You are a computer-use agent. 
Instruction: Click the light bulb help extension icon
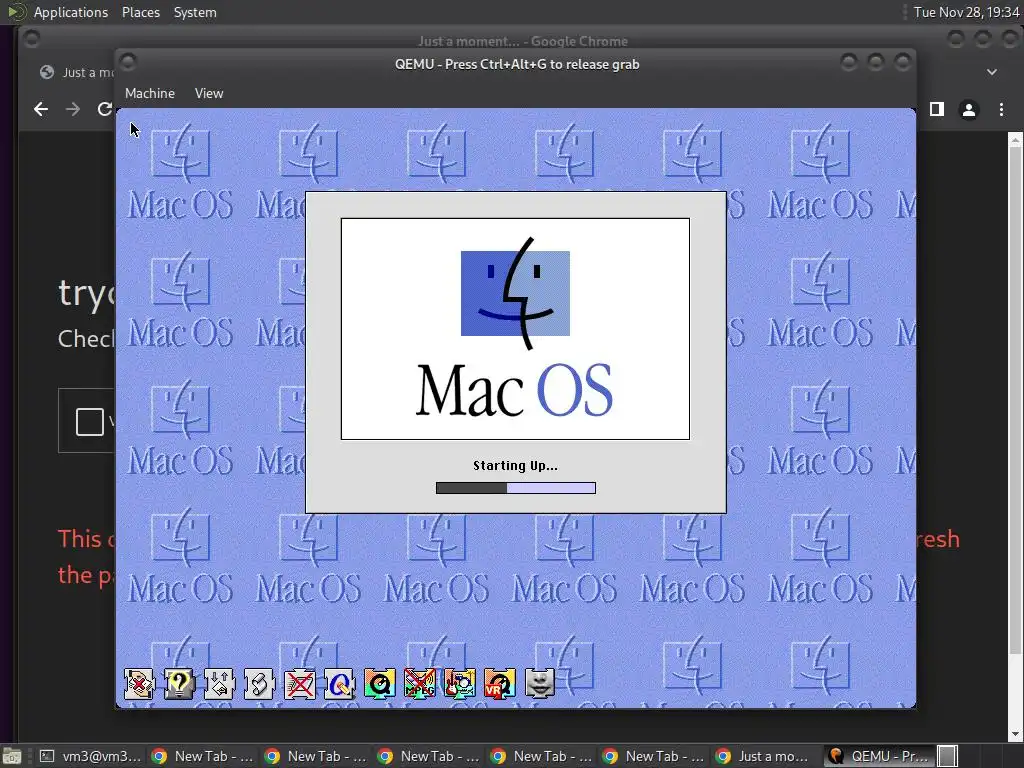[x=179, y=684]
